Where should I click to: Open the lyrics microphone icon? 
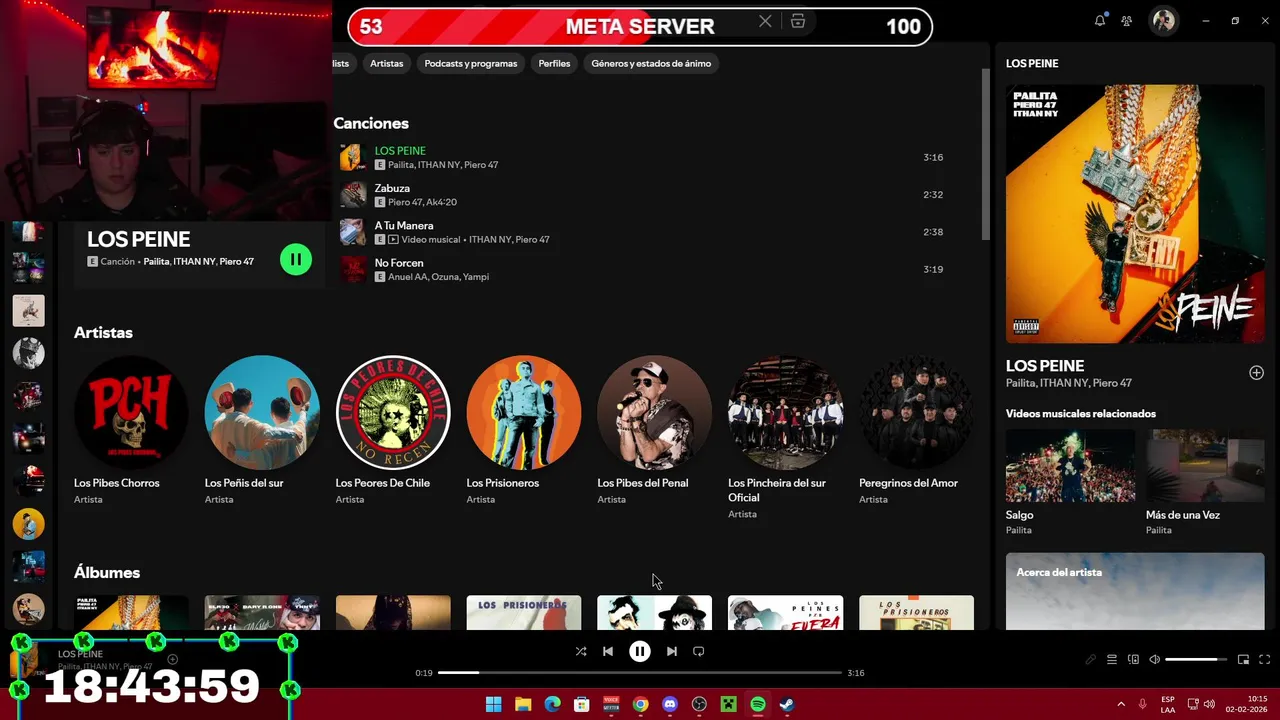pyautogui.click(x=1091, y=659)
